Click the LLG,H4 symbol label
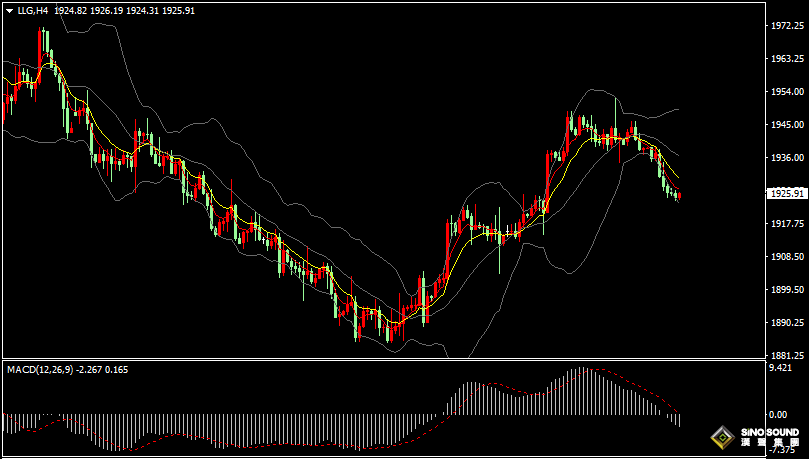Image resolution: width=809 pixels, height=459 pixels. click(33, 10)
